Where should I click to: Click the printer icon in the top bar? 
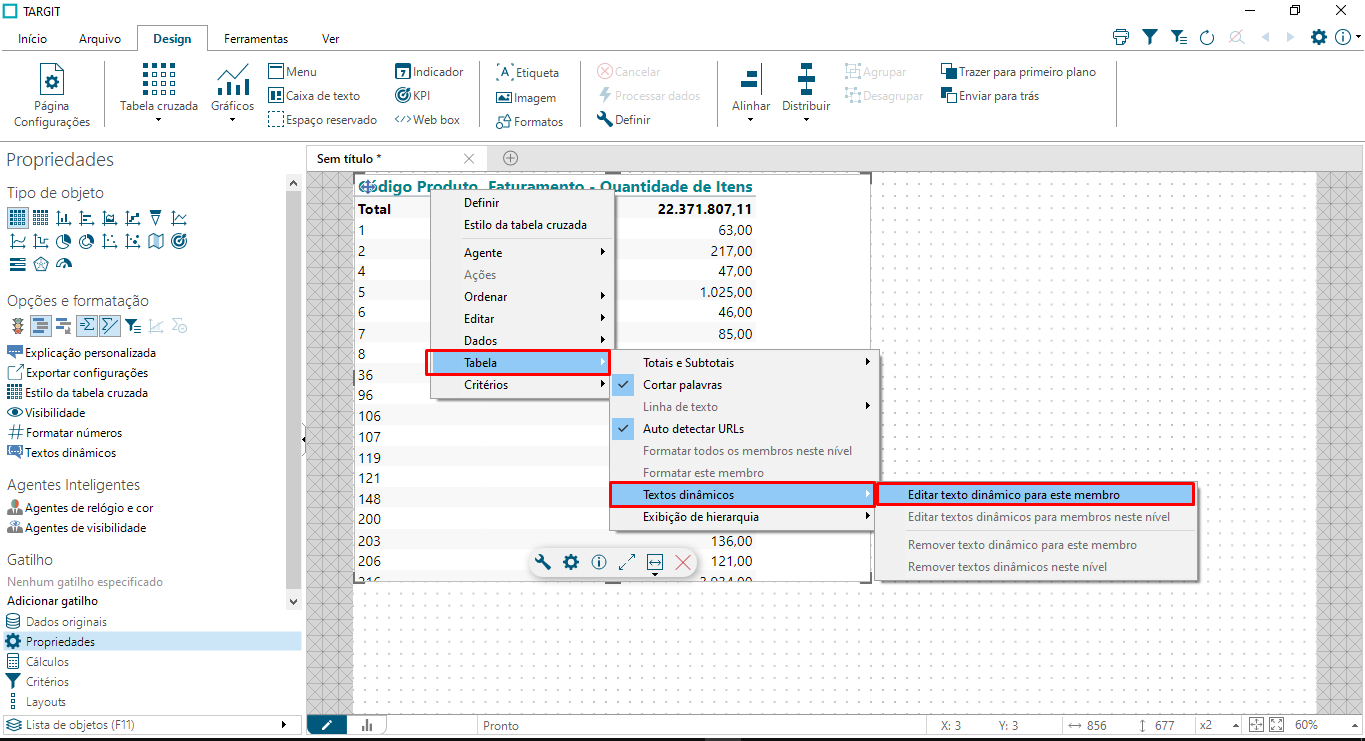(1121, 37)
